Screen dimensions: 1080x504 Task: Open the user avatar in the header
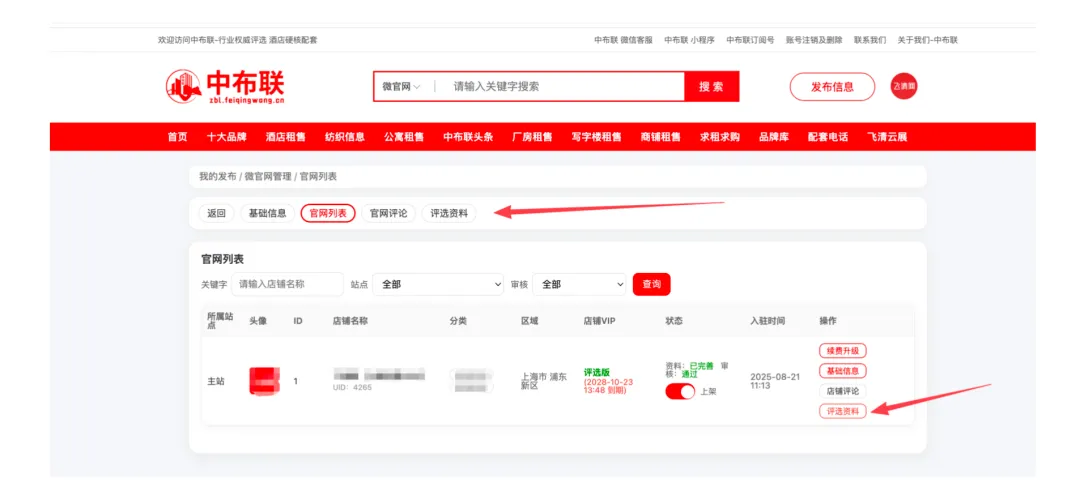pyautogui.click(x=904, y=86)
